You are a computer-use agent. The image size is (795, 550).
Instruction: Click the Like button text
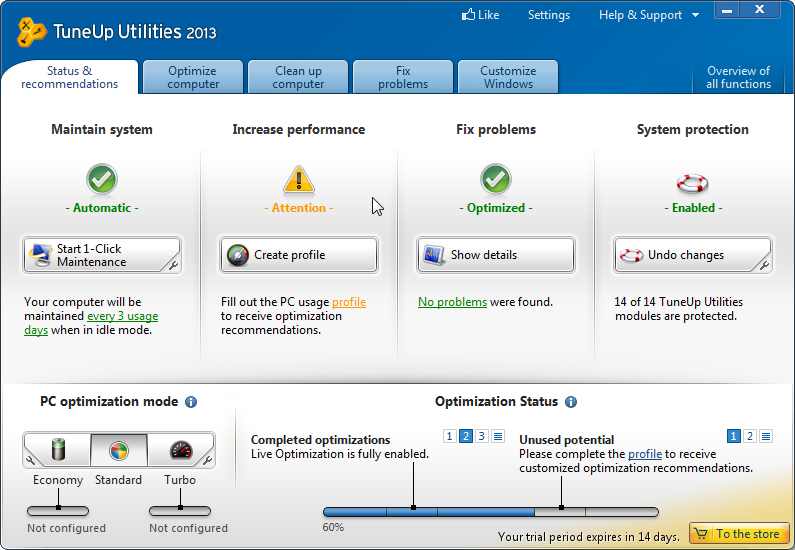pos(489,15)
